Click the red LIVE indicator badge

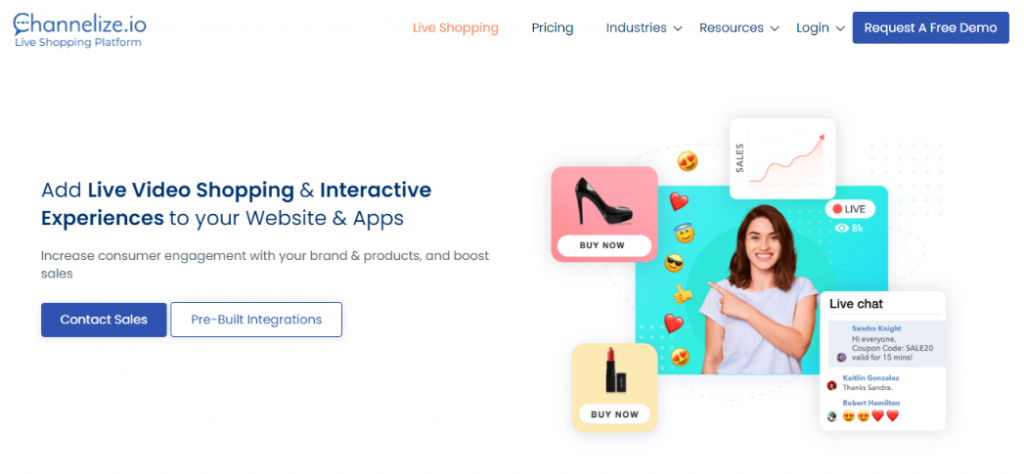pos(850,209)
